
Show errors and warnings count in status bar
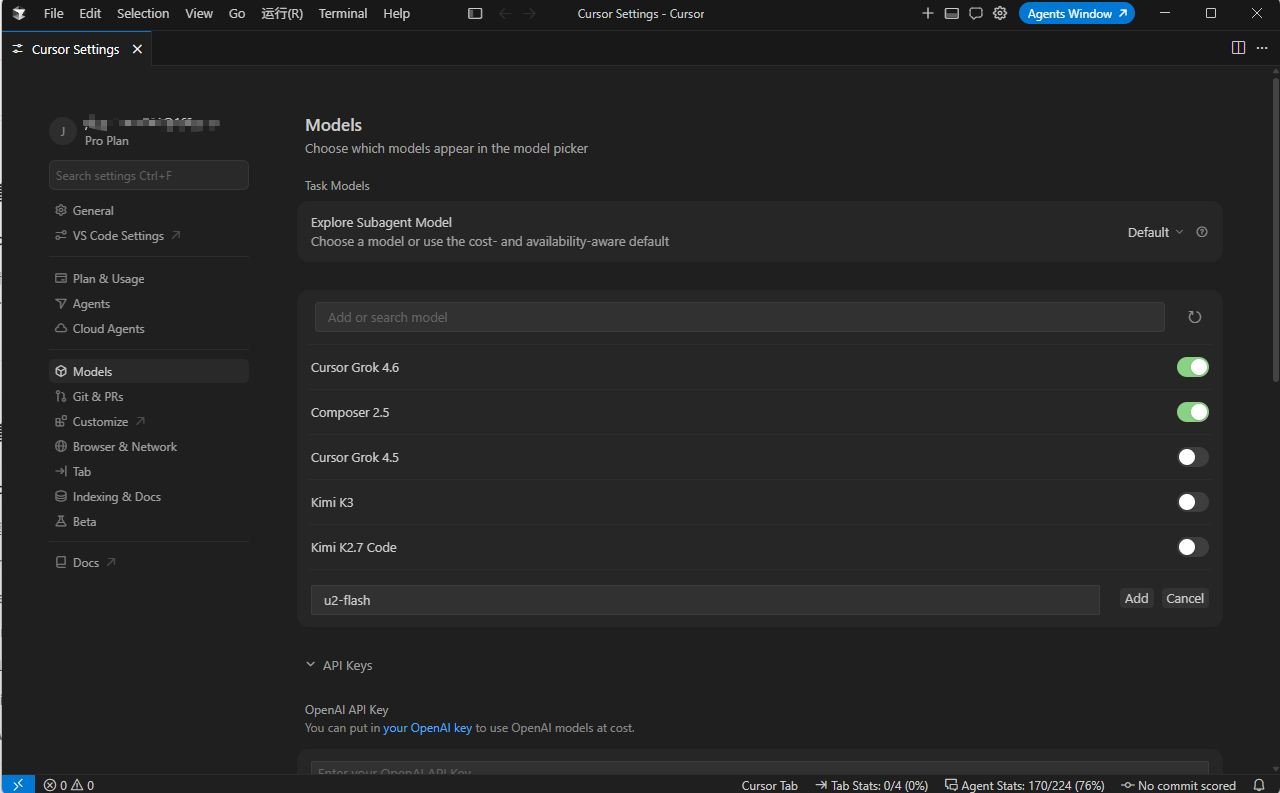click(69, 785)
